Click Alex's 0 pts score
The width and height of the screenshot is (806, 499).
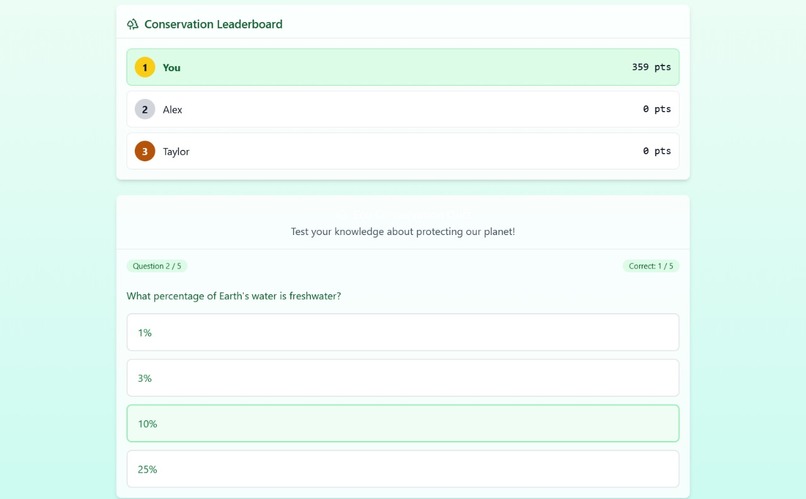click(657, 109)
